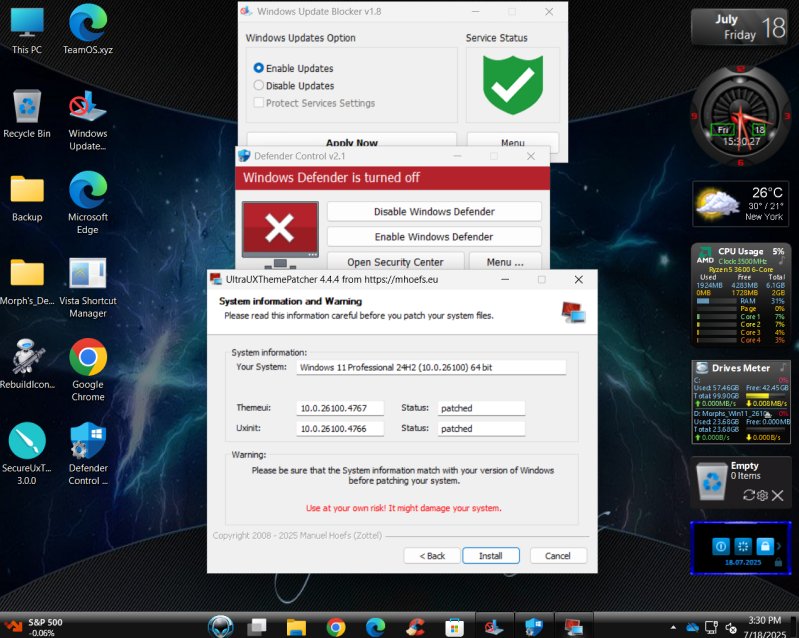Viewport: 799px width, 638px height.
Task: Open This PC desktop icon
Action: (x=27, y=31)
